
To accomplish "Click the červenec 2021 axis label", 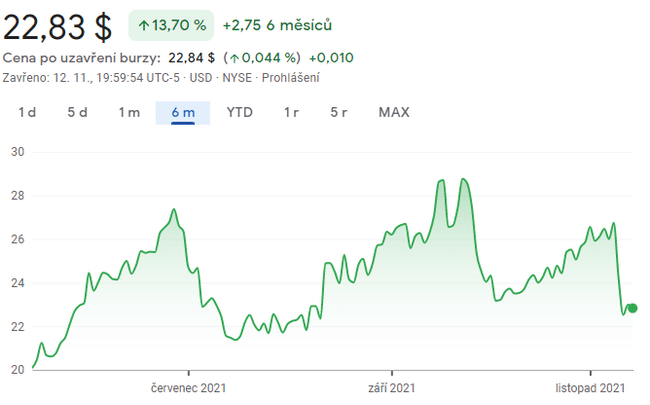I will point(188,387).
